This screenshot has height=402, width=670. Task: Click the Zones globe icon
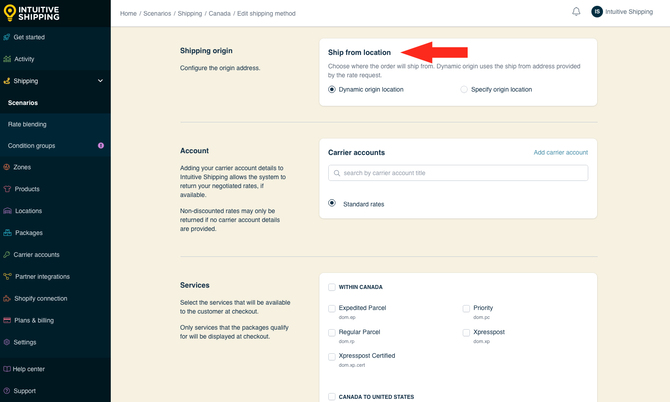6,167
